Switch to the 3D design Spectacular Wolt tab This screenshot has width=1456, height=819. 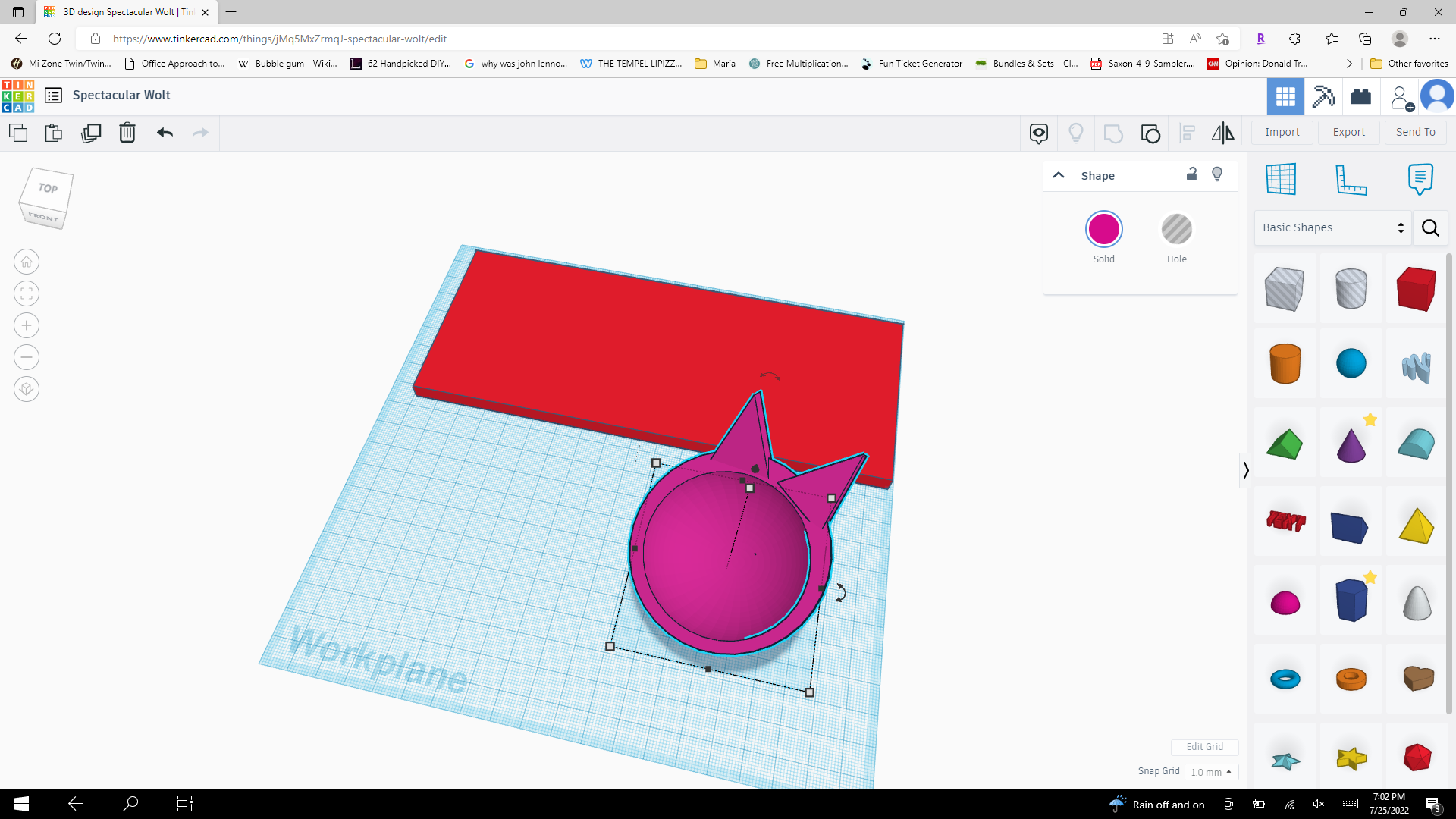(121, 12)
